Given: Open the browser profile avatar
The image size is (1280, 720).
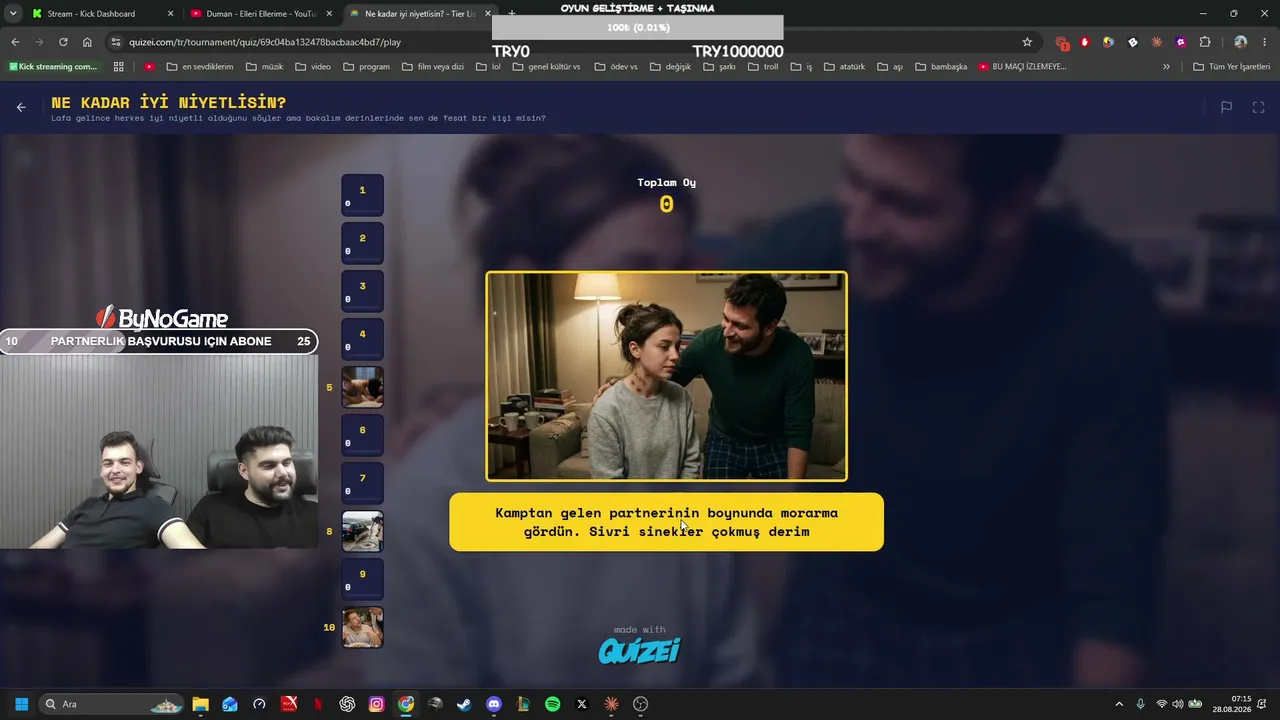Looking at the screenshot, I should coord(1240,42).
